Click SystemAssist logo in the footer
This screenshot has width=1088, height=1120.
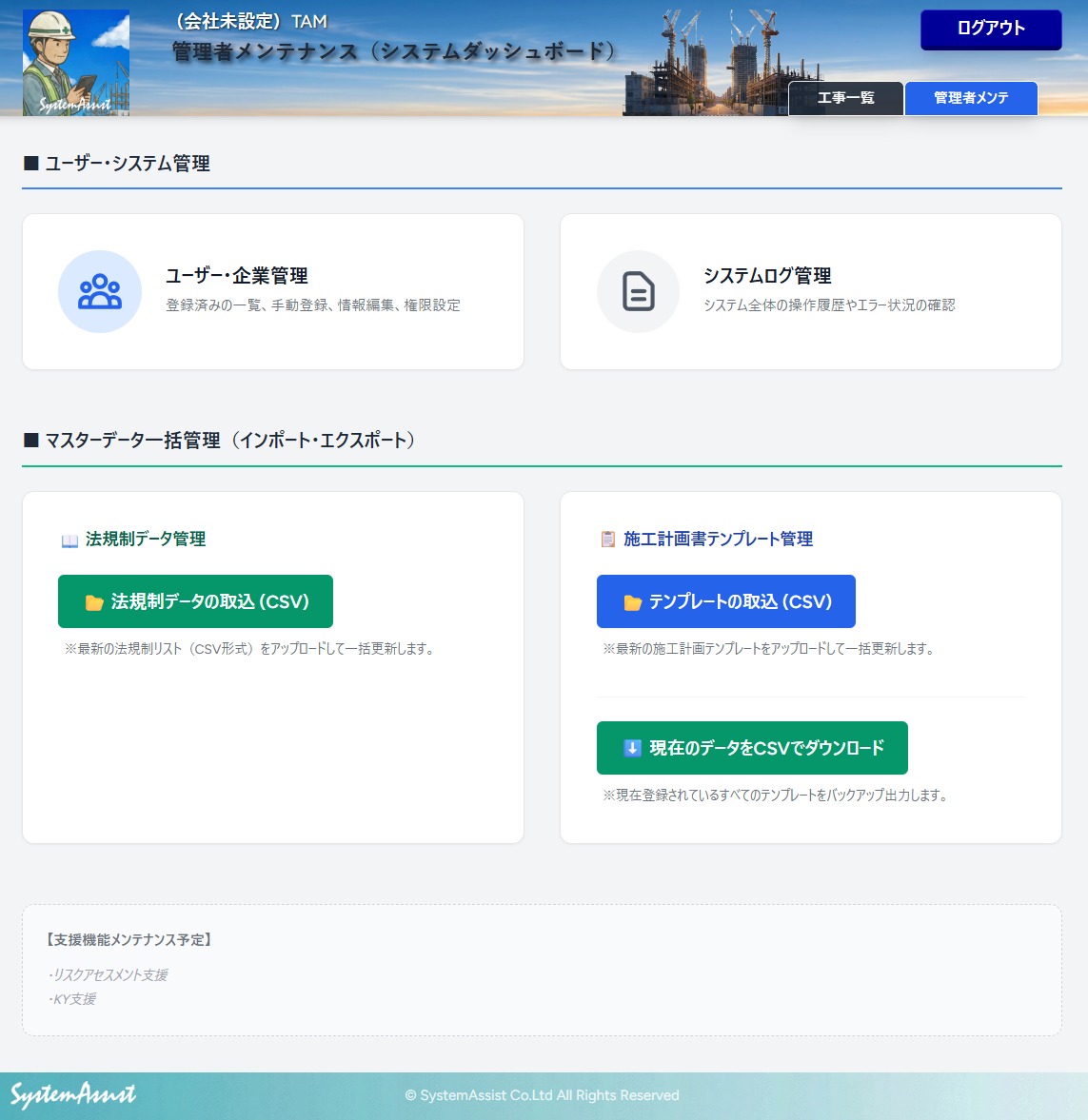[x=73, y=1095]
